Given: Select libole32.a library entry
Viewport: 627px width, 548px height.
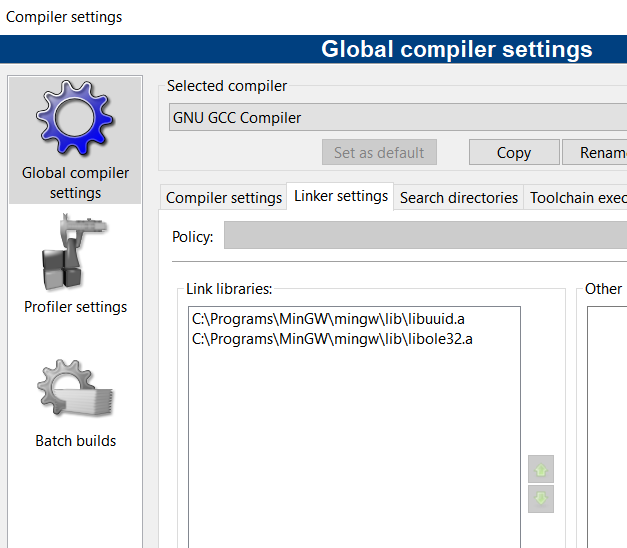Looking at the screenshot, I should tap(354, 339).
